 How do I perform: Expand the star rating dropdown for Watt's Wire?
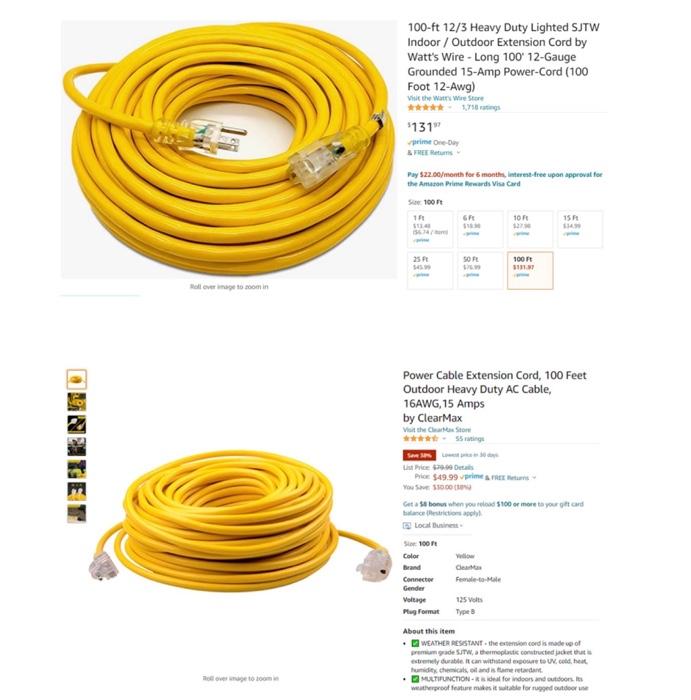(450, 108)
